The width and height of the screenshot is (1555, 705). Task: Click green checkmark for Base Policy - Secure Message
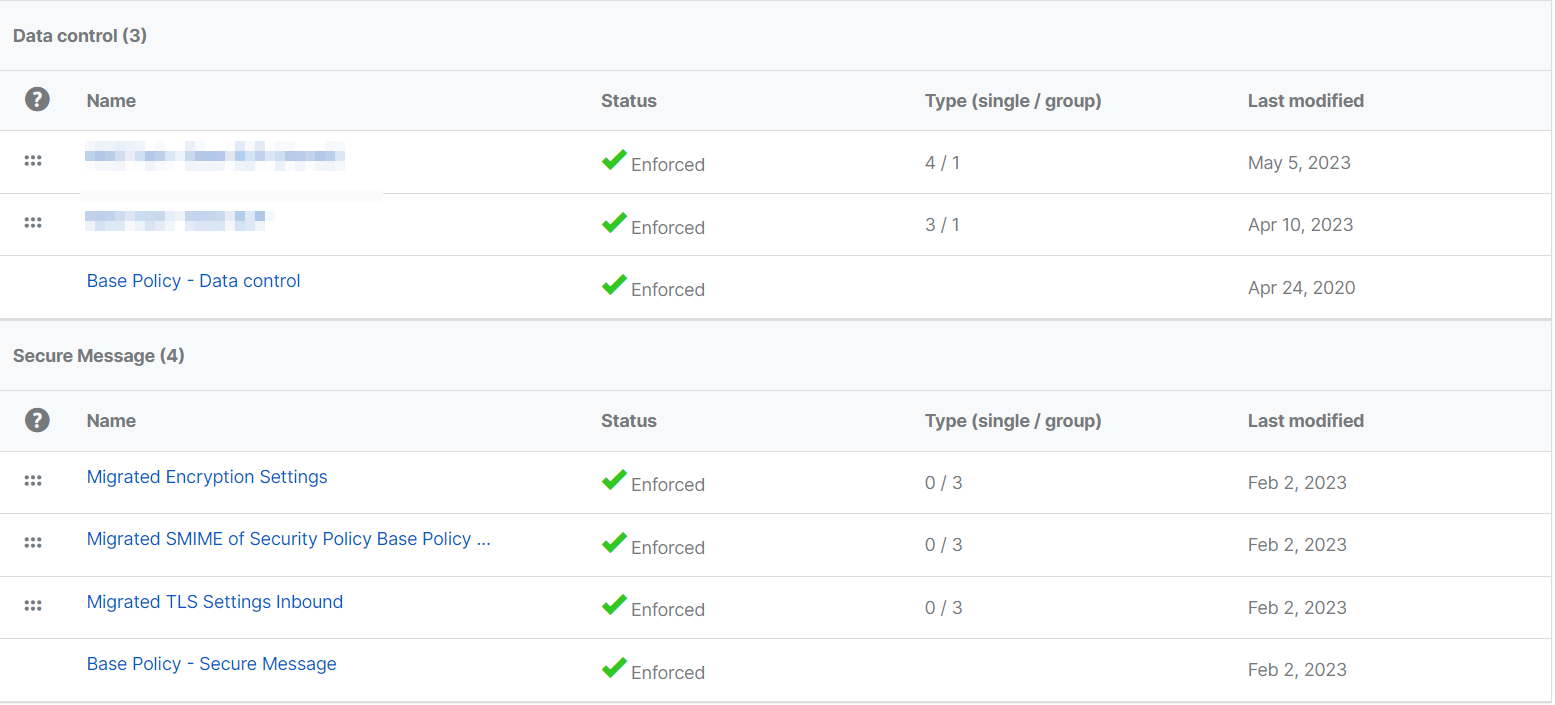(x=614, y=668)
